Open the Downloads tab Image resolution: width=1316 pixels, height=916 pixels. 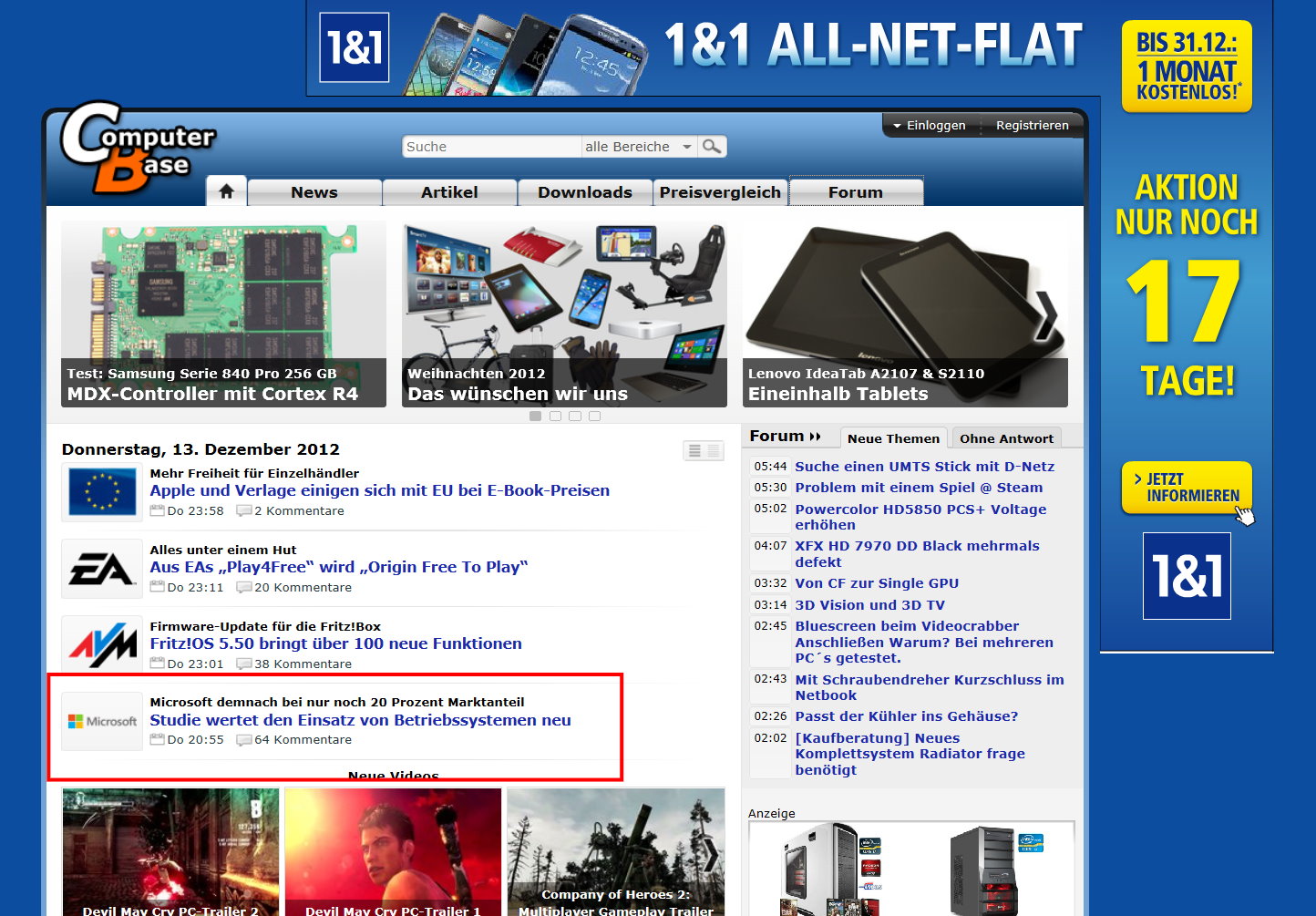(585, 192)
